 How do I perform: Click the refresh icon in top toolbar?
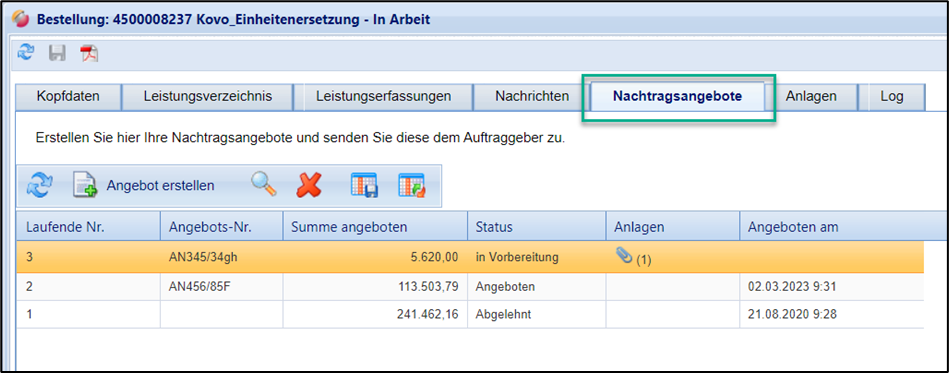26,53
